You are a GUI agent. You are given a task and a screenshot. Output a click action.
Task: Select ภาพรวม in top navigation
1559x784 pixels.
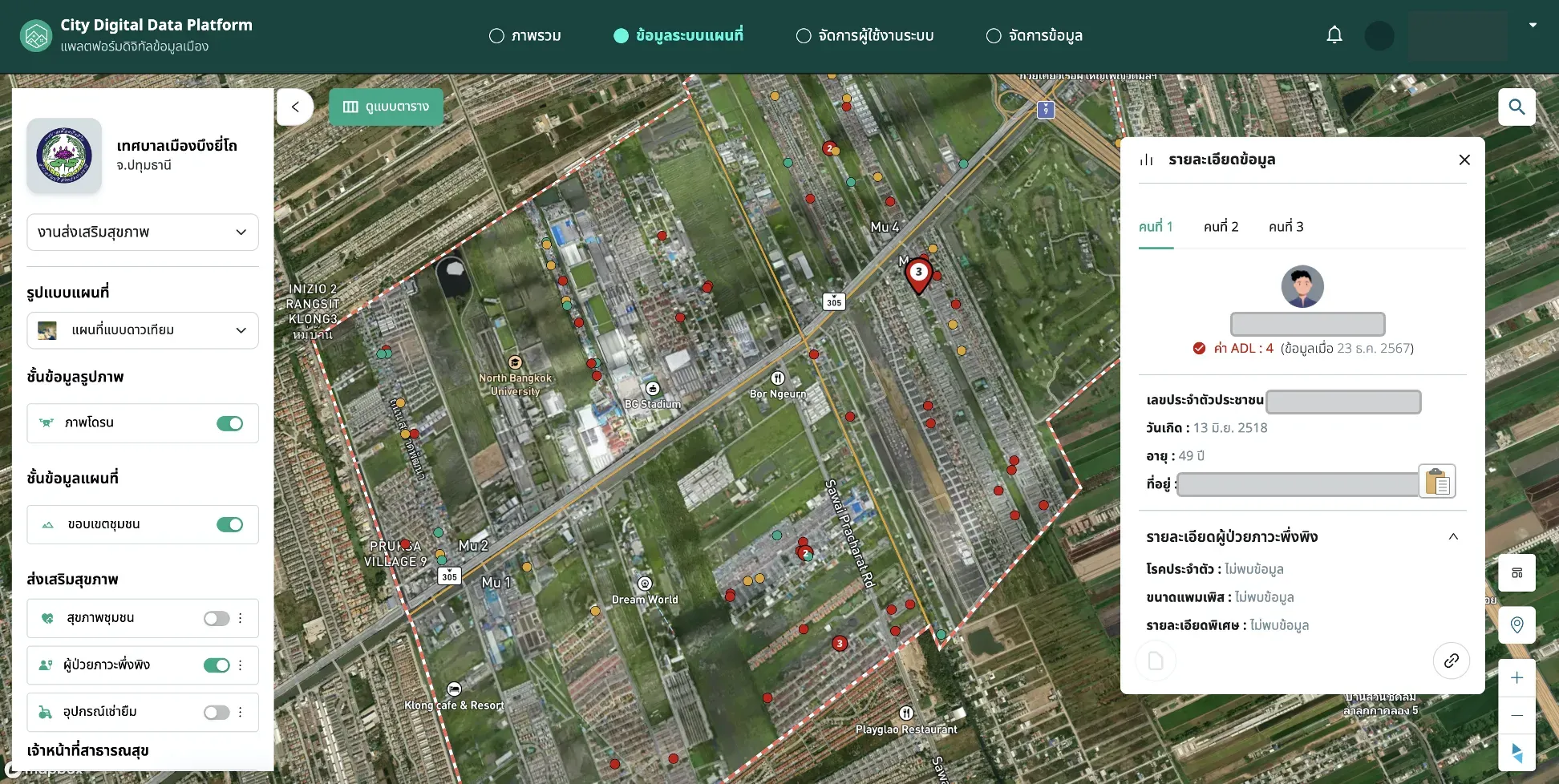pos(525,36)
